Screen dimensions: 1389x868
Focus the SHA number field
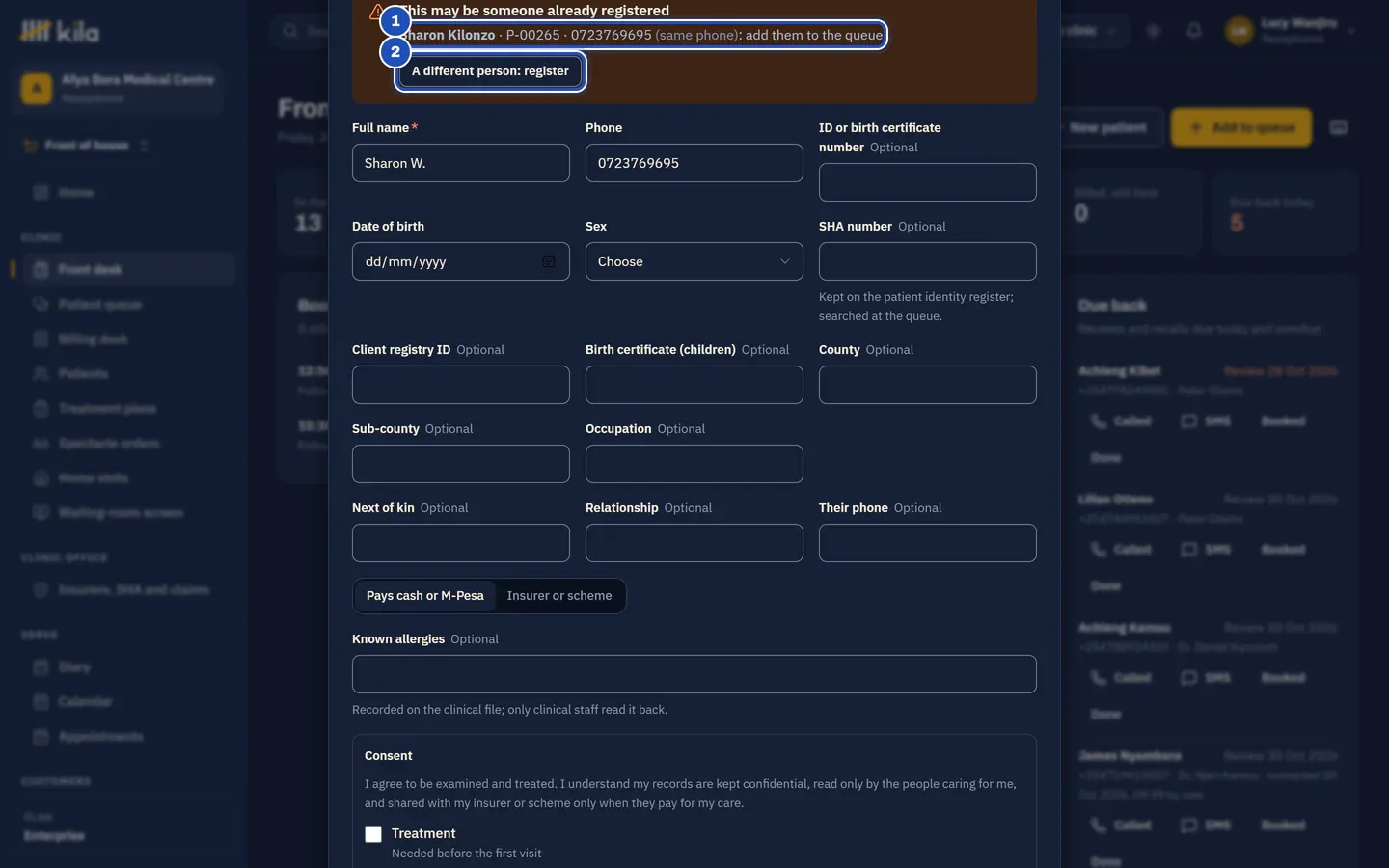point(927,261)
